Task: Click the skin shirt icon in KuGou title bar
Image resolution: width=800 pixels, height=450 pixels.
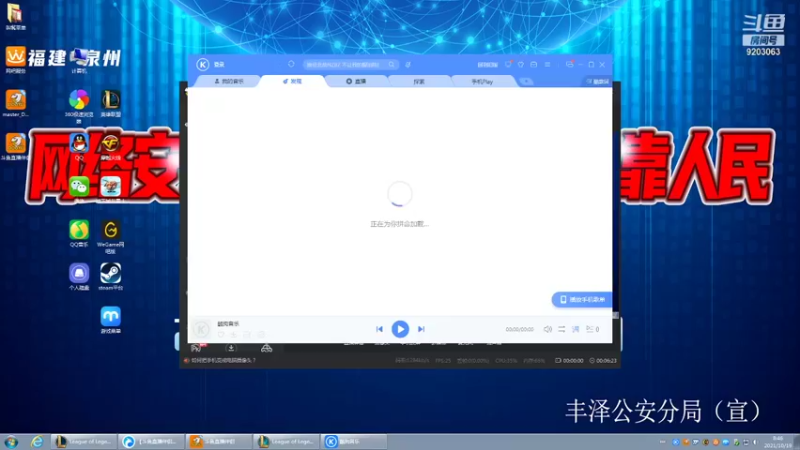Action: pyautogui.click(x=521, y=65)
